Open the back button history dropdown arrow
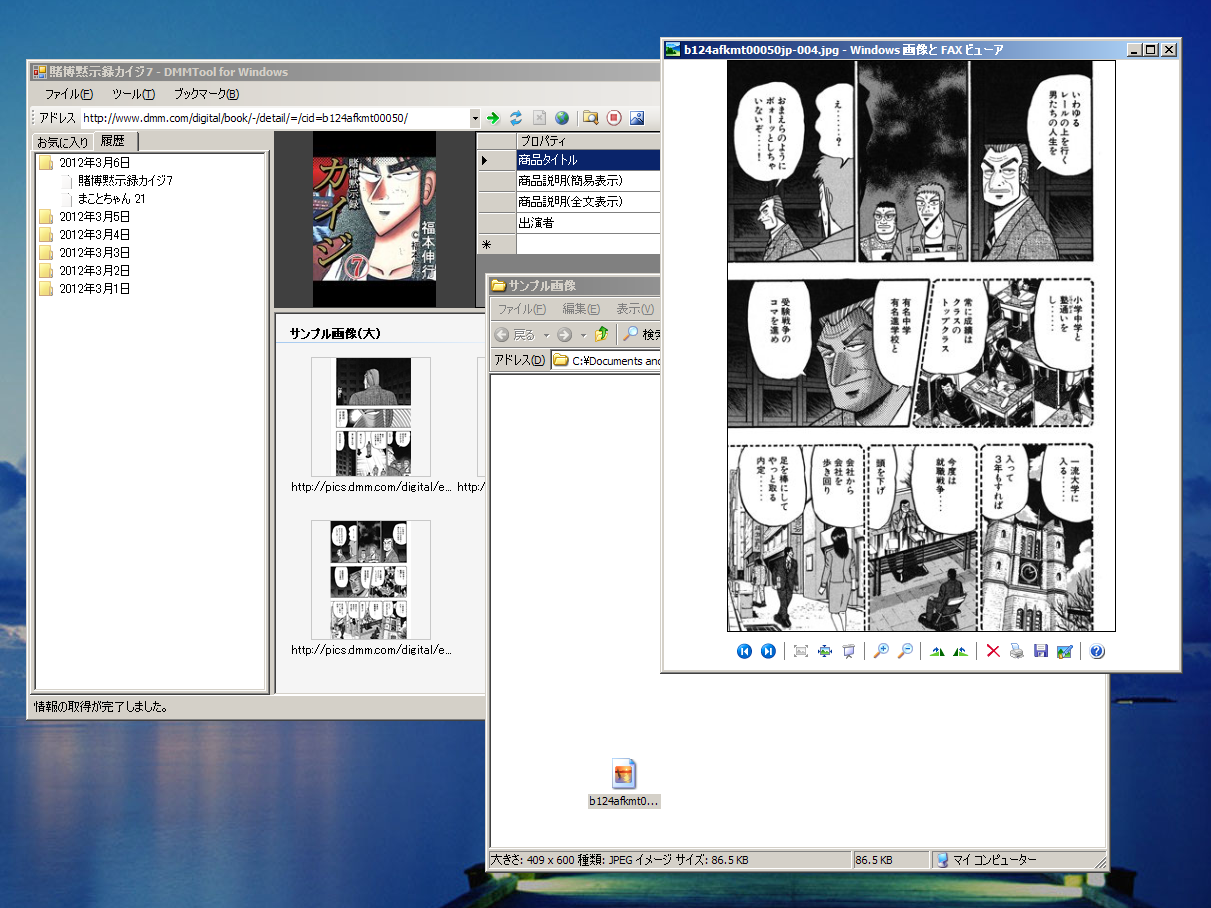Screen dimensions: 1211x908 coord(546,335)
